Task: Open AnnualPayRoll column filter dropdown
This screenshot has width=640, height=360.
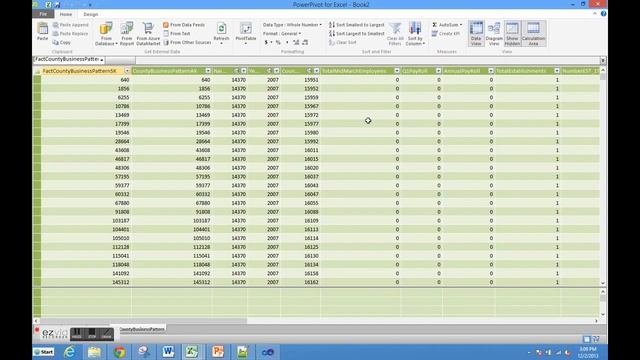Action: [491, 71]
